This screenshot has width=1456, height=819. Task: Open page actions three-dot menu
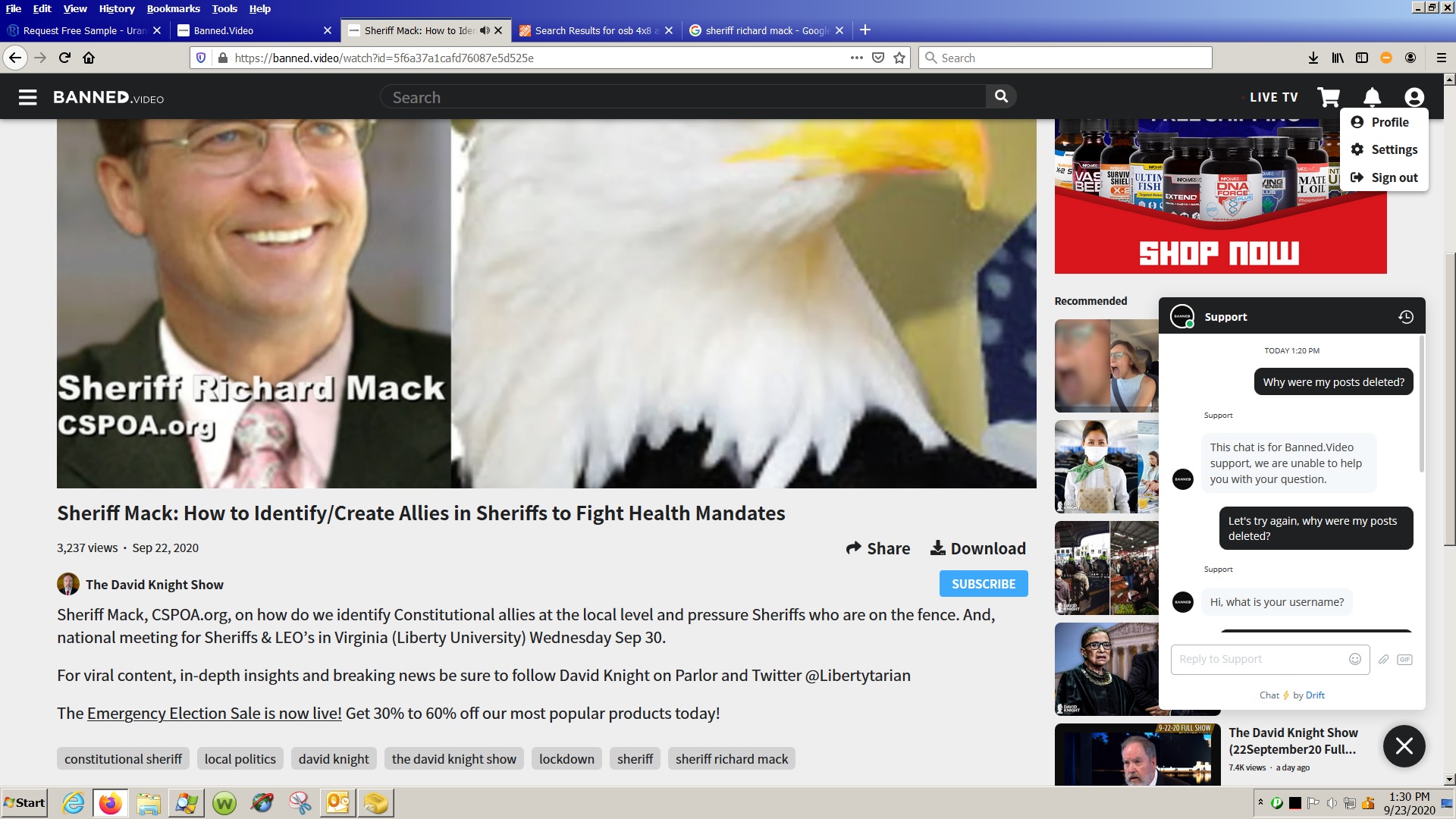point(857,58)
